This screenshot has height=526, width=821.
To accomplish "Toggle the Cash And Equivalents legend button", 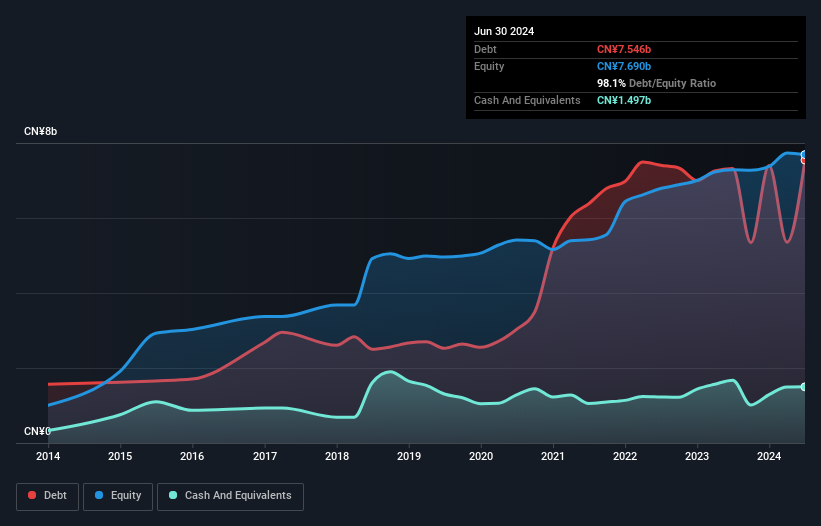I will [x=230, y=496].
